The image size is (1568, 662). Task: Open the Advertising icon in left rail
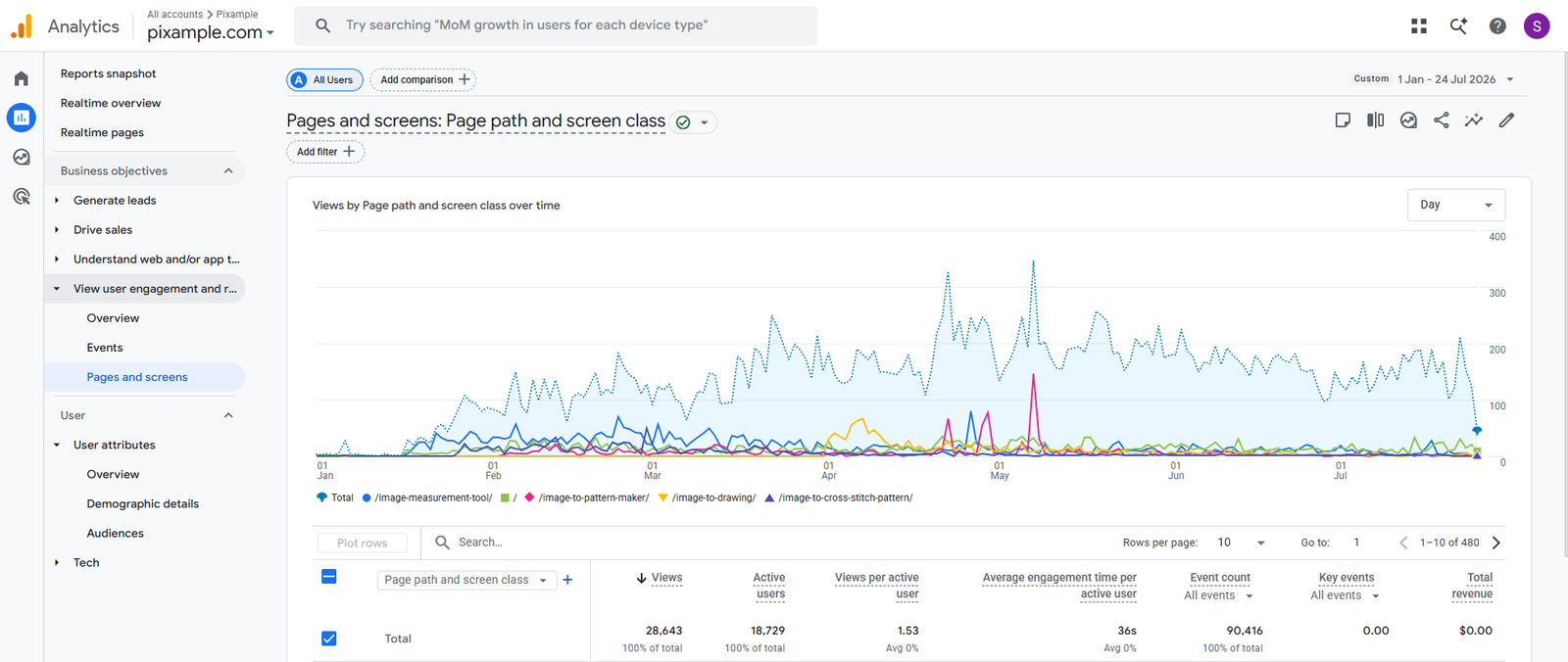click(x=22, y=196)
